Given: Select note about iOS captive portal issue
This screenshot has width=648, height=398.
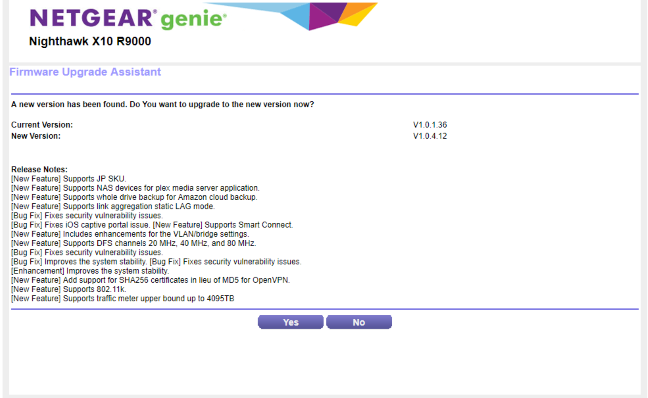Looking at the screenshot, I should click(152, 225).
